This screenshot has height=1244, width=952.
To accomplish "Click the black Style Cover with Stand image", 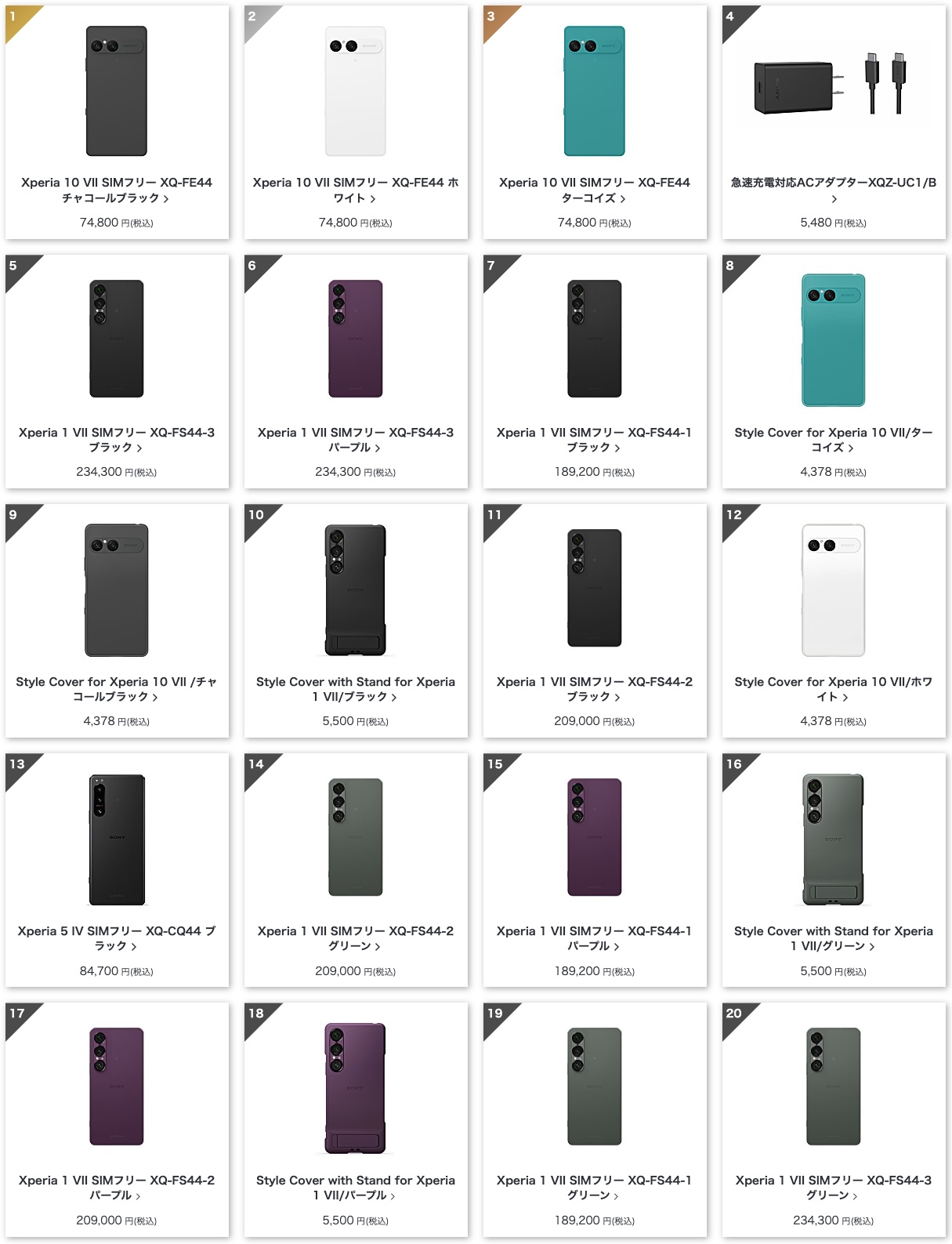I will pos(356,590).
